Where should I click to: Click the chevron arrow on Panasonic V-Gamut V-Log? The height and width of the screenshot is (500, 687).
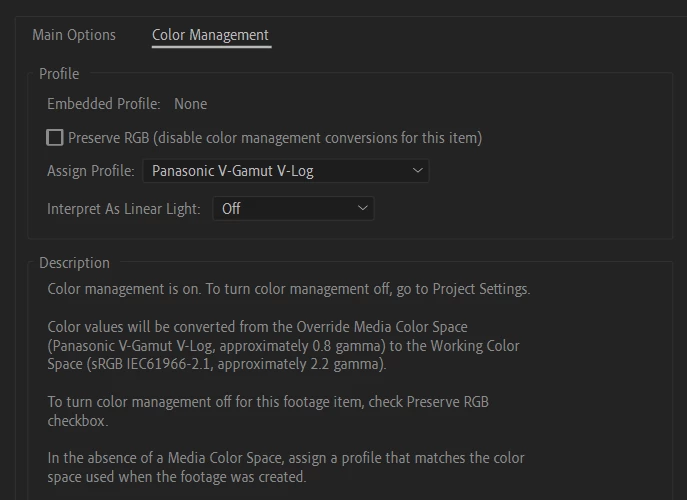[x=418, y=170]
